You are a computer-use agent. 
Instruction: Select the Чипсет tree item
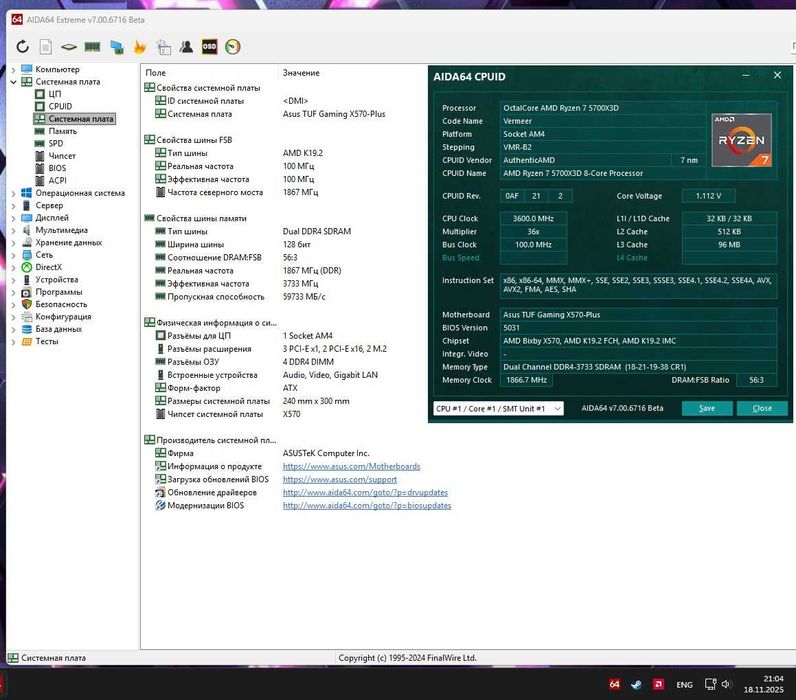(62, 156)
